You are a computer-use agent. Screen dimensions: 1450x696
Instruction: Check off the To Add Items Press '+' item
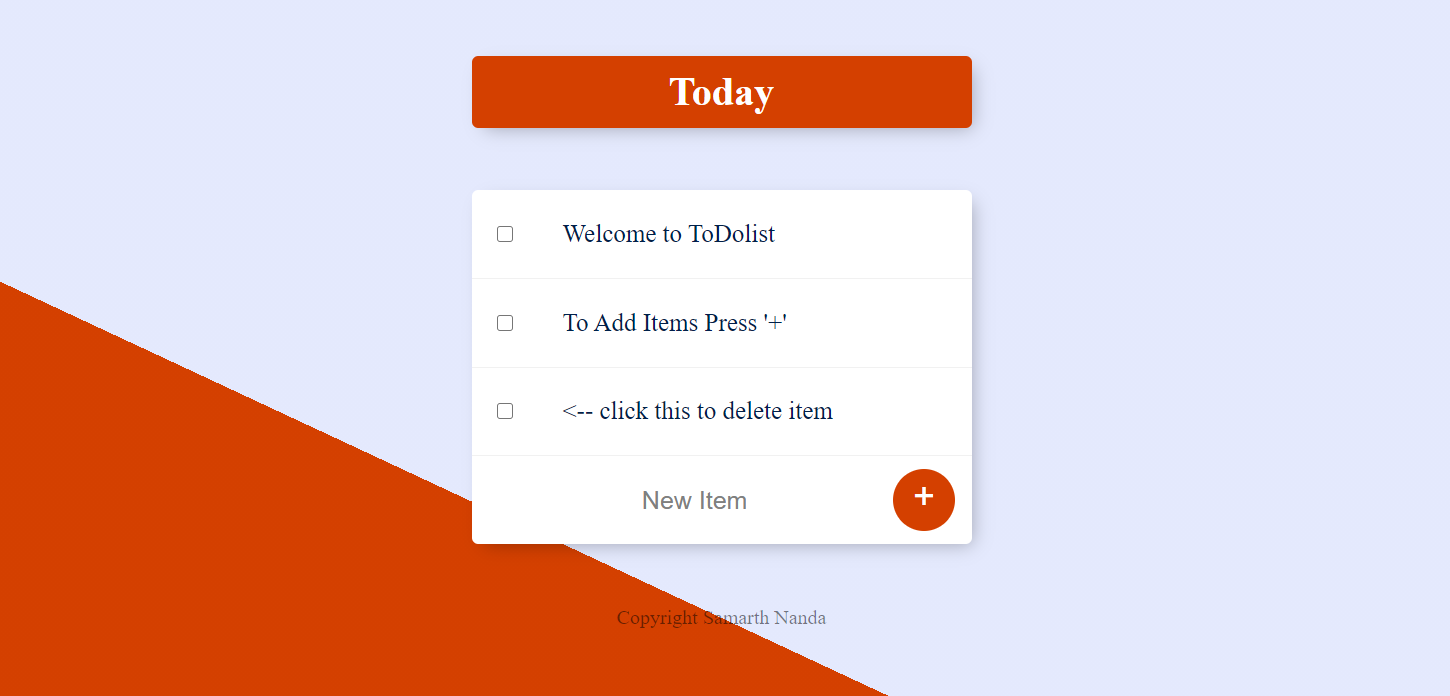pyautogui.click(x=505, y=323)
